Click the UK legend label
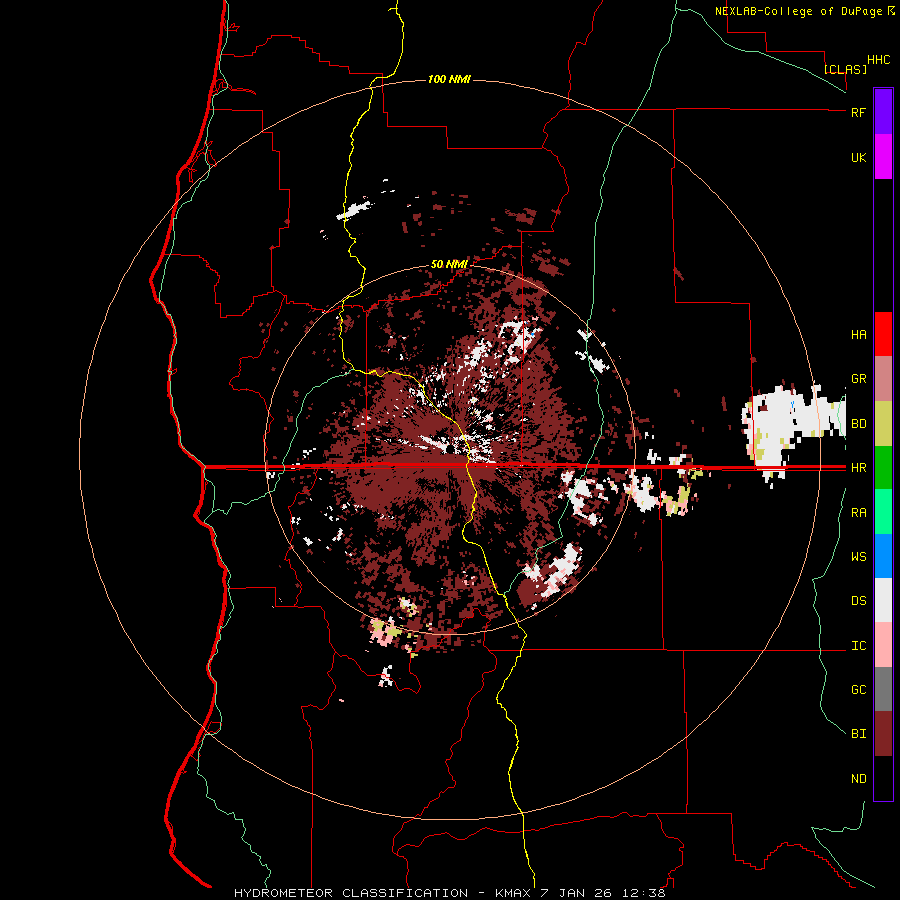This screenshot has height=900, width=900. [x=858, y=157]
